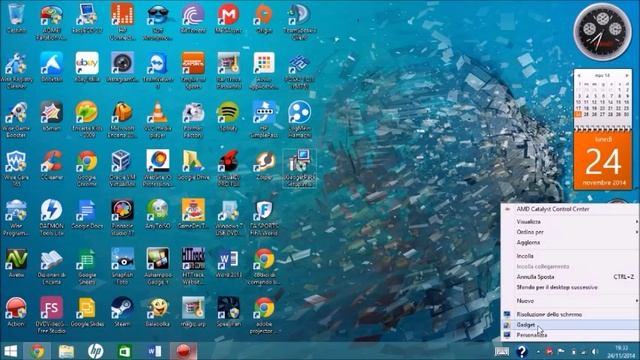The height and width of the screenshot is (360, 640).
Task: Open AMD Catalyst Control Center menu entry
Action: [570, 209]
